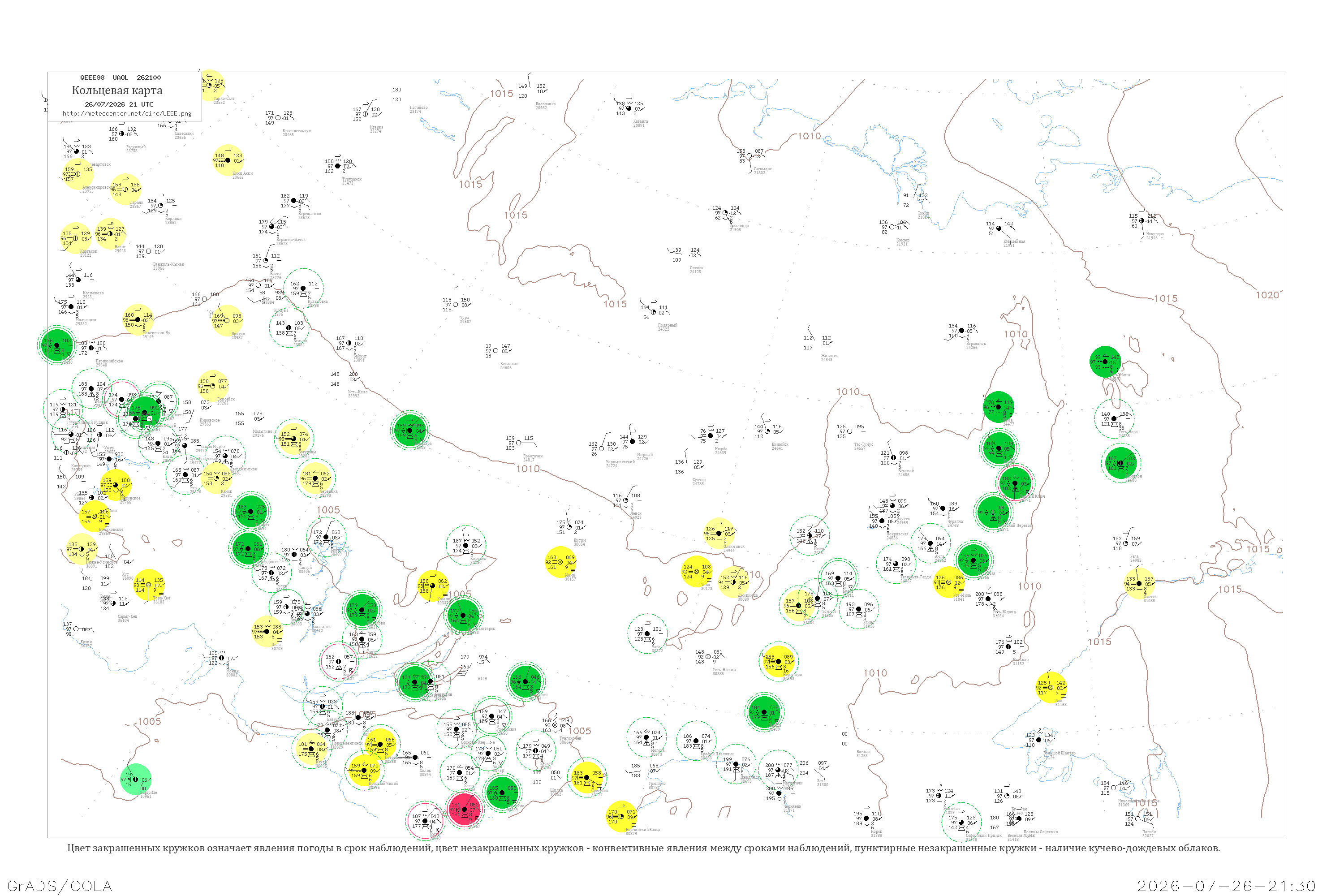Click the "Максимкин Яр" station name
The width and height of the screenshot is (1344, 896).
155,332
